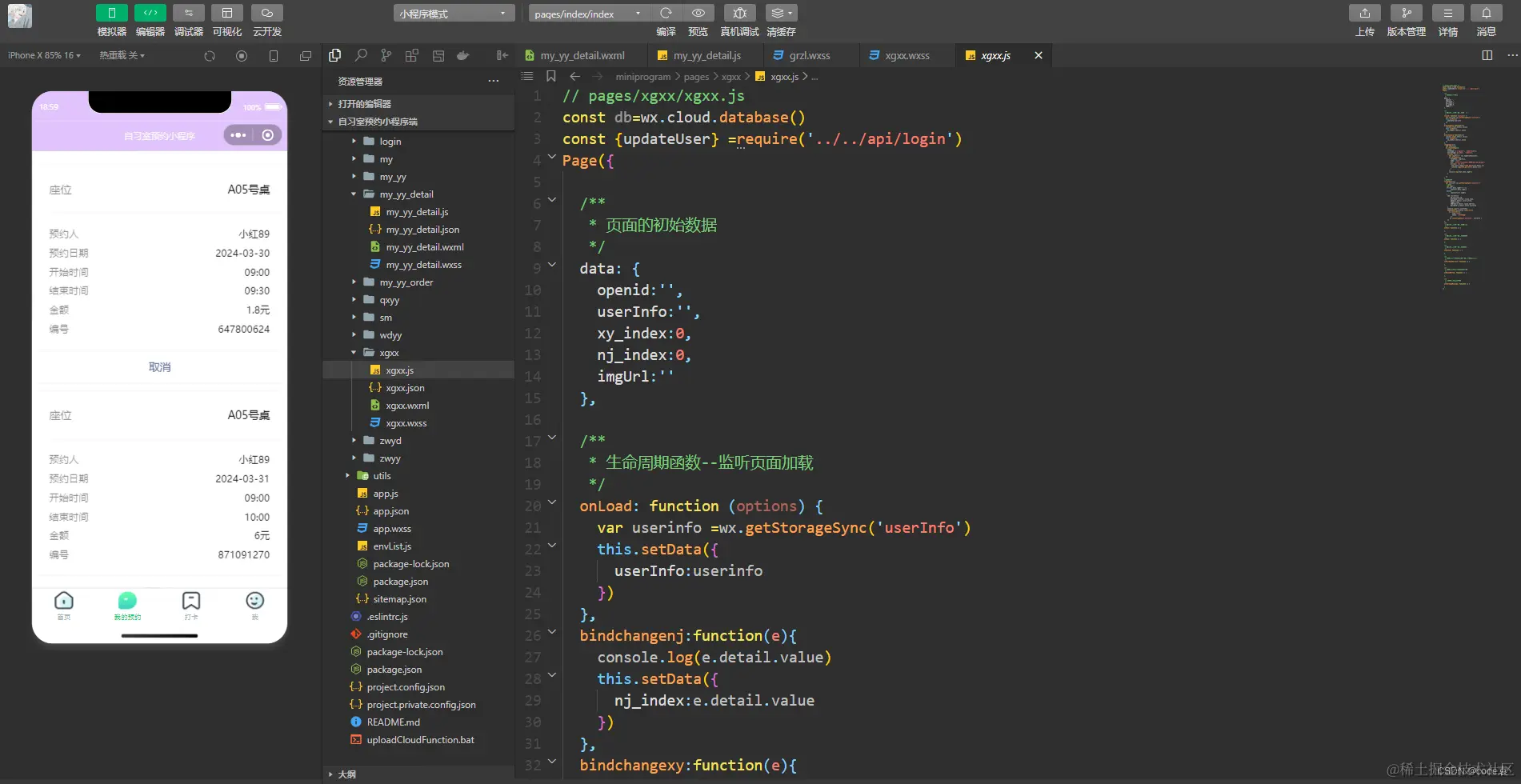Click the pages breadcrumb segment
Image resolution: width=1521 pixels, height=784 pixels.
[x=696, y=77]
